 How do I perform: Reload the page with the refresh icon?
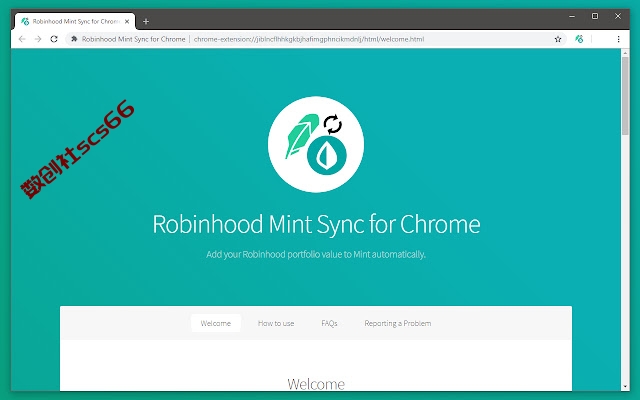coord(54,39)
